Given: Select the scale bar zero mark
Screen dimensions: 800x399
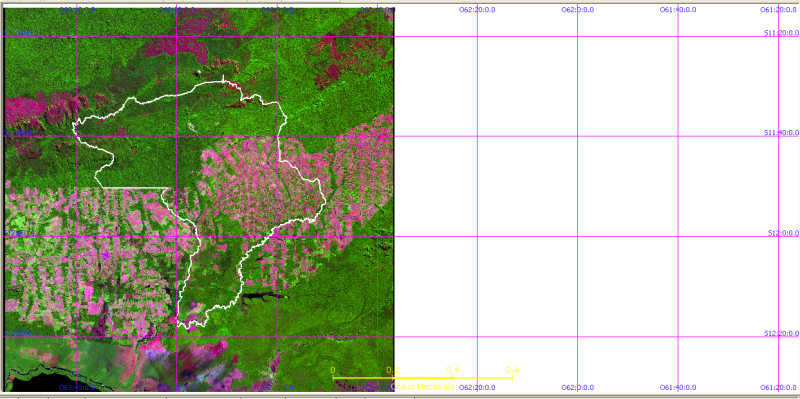Looking at the screenshot, I should coord(333,370).
